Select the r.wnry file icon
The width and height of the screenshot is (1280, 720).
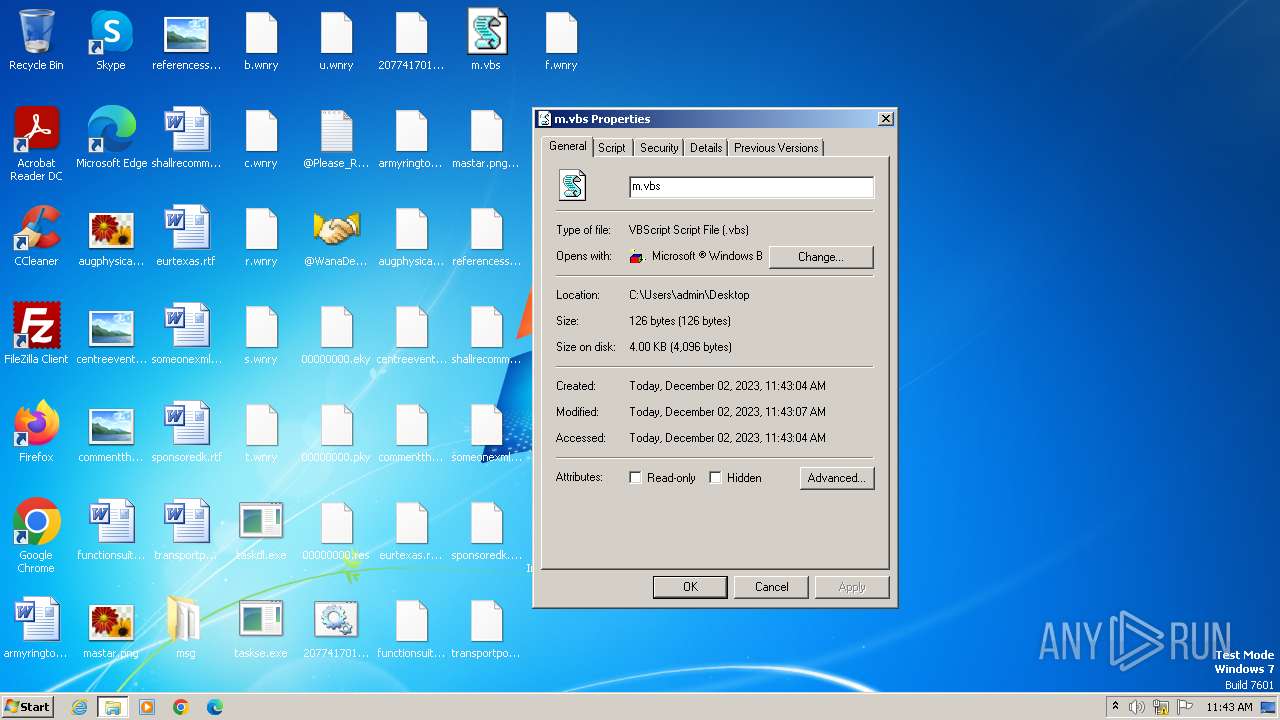pos(261,236)
